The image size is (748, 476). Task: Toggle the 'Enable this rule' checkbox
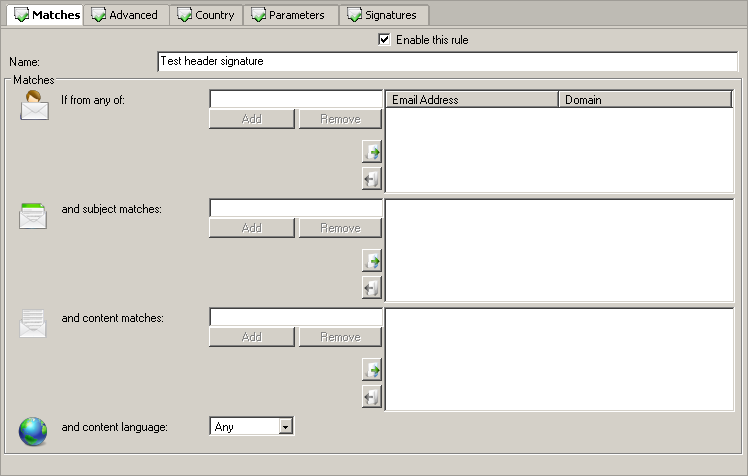(384, 40)
